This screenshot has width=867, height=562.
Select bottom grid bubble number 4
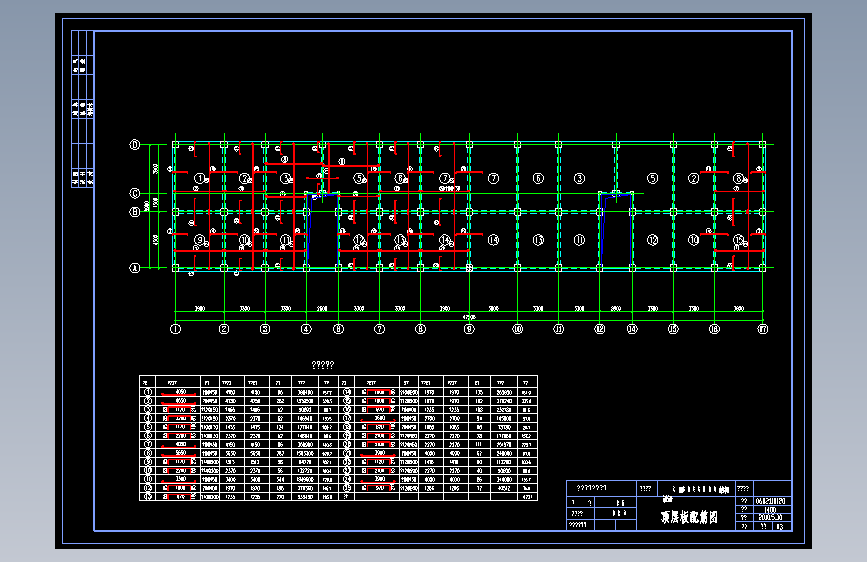[306, 329]
